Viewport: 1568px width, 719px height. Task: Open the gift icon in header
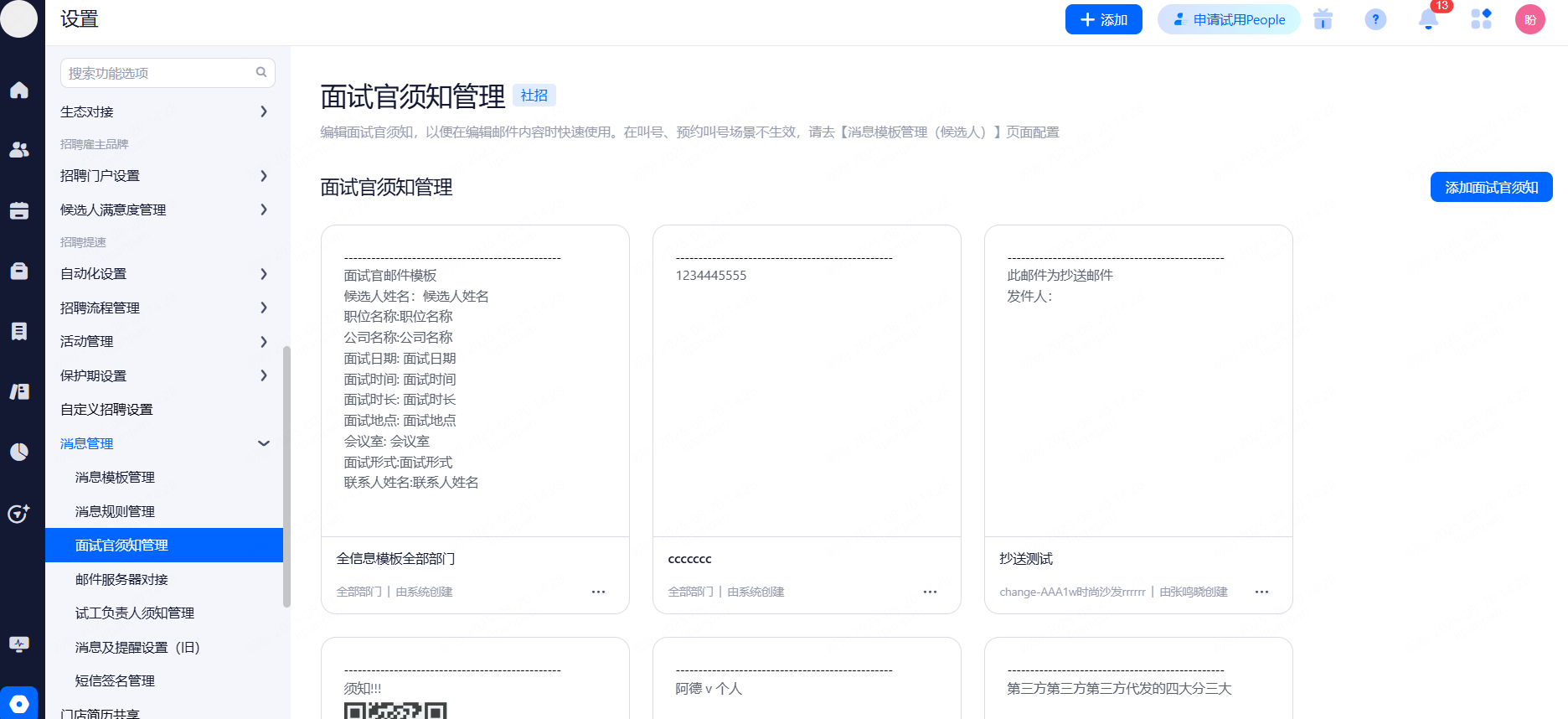[x=1323, y=19]
